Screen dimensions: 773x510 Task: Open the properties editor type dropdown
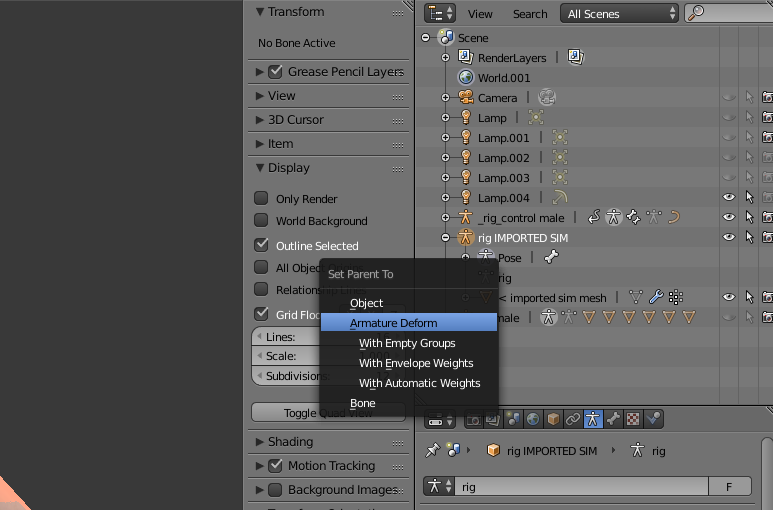click(x=440, y=420)
